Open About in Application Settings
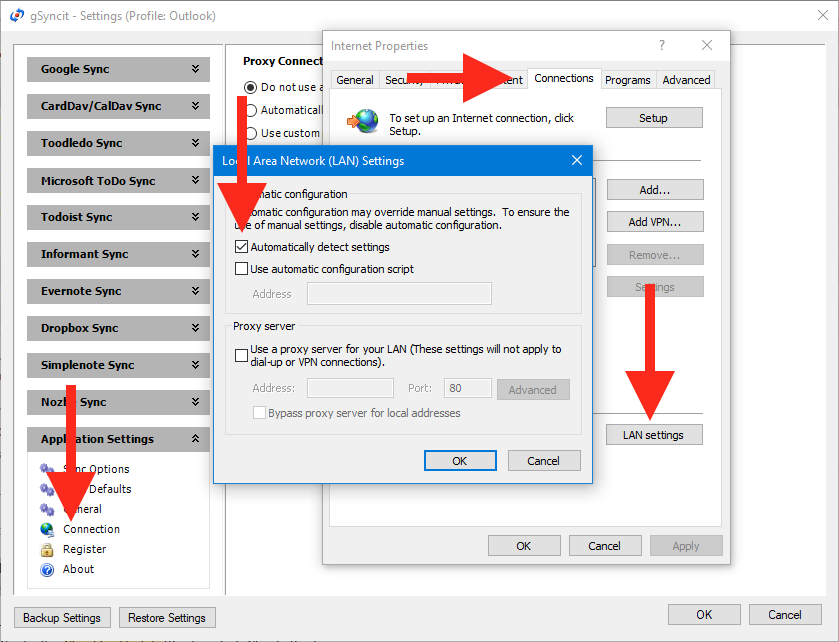Screen dimensions: 839x642 click(x=78, y=569)
